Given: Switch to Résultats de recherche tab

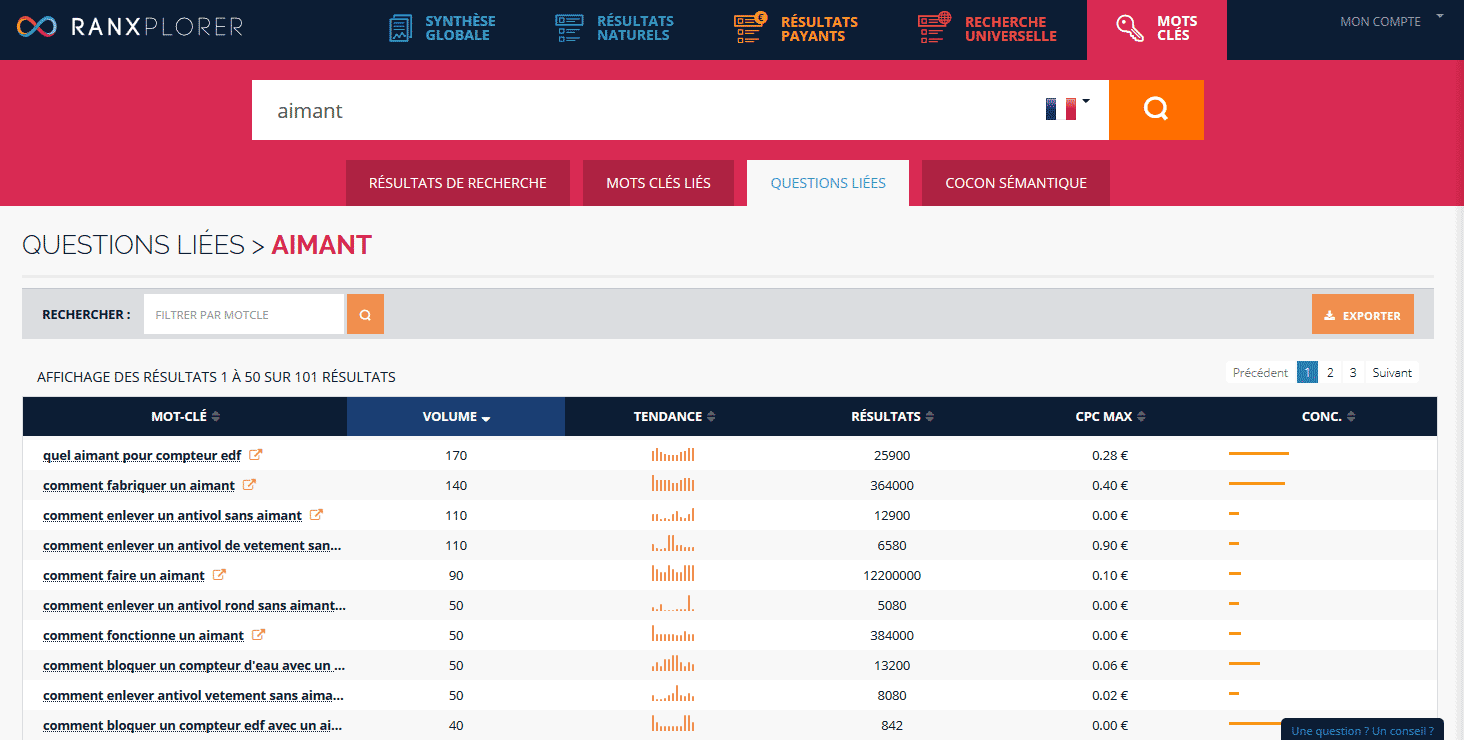Looking at the screenshot, I should [x=458, y=183].
